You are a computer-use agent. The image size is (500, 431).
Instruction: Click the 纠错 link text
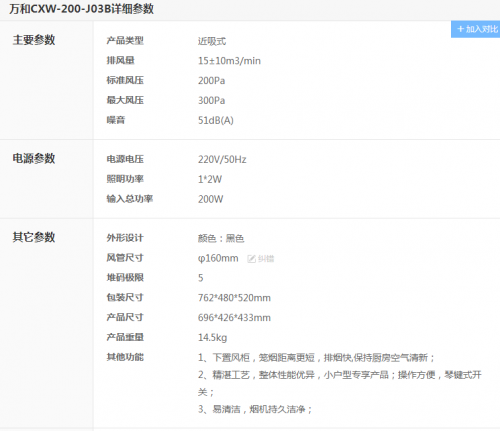(266, 259)
